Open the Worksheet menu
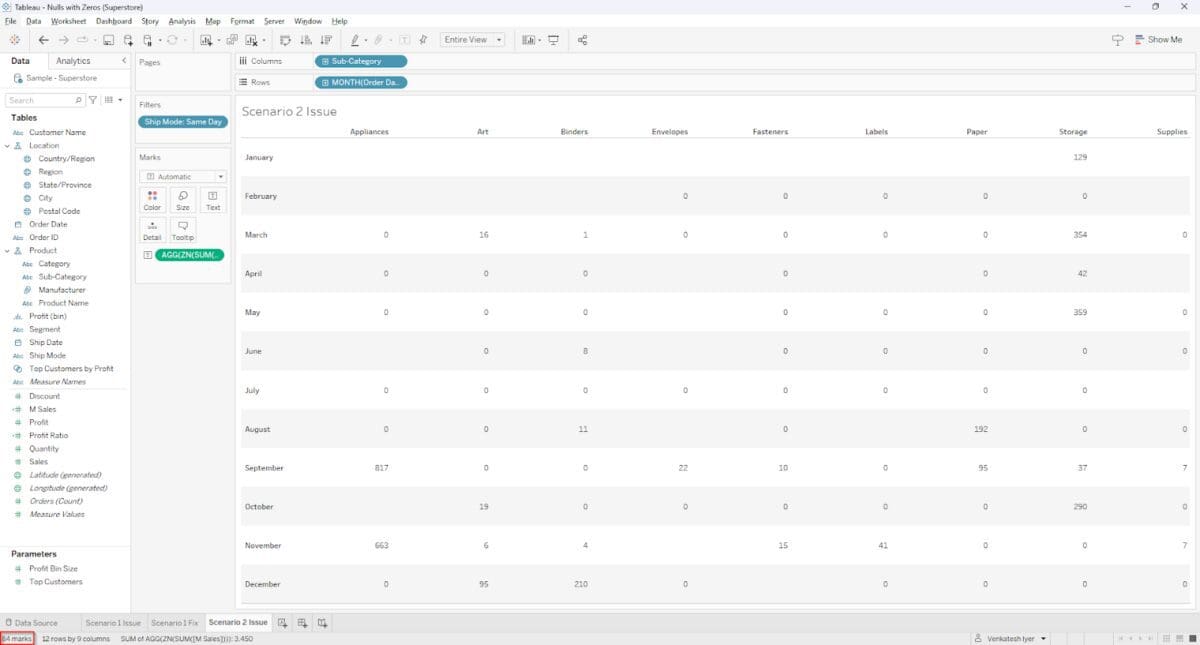Image resolution: width=1200 pixels, height=645 pixels. 68,21
